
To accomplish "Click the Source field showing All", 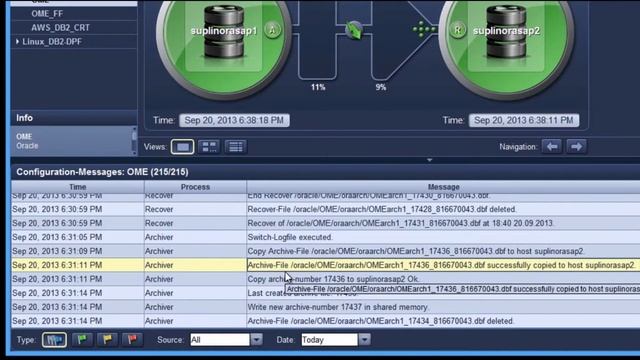I will [x=220, y=340].
